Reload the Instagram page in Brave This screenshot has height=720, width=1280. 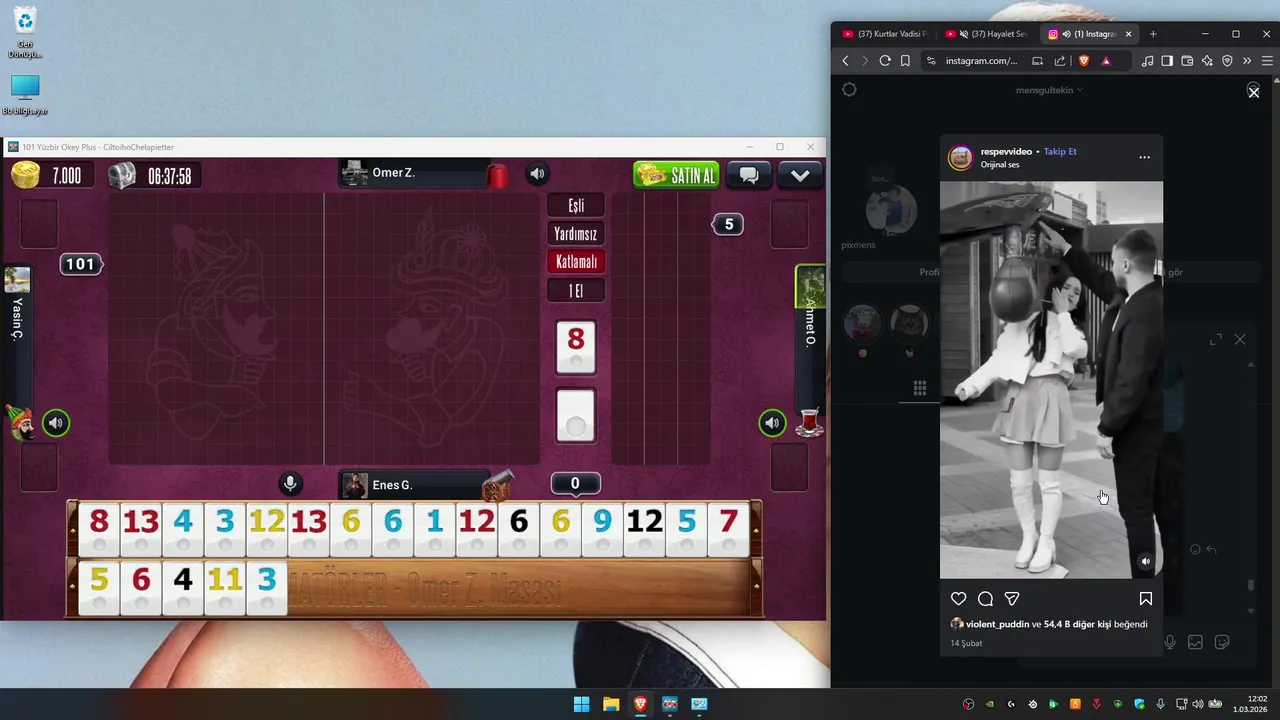pos(885,61)
